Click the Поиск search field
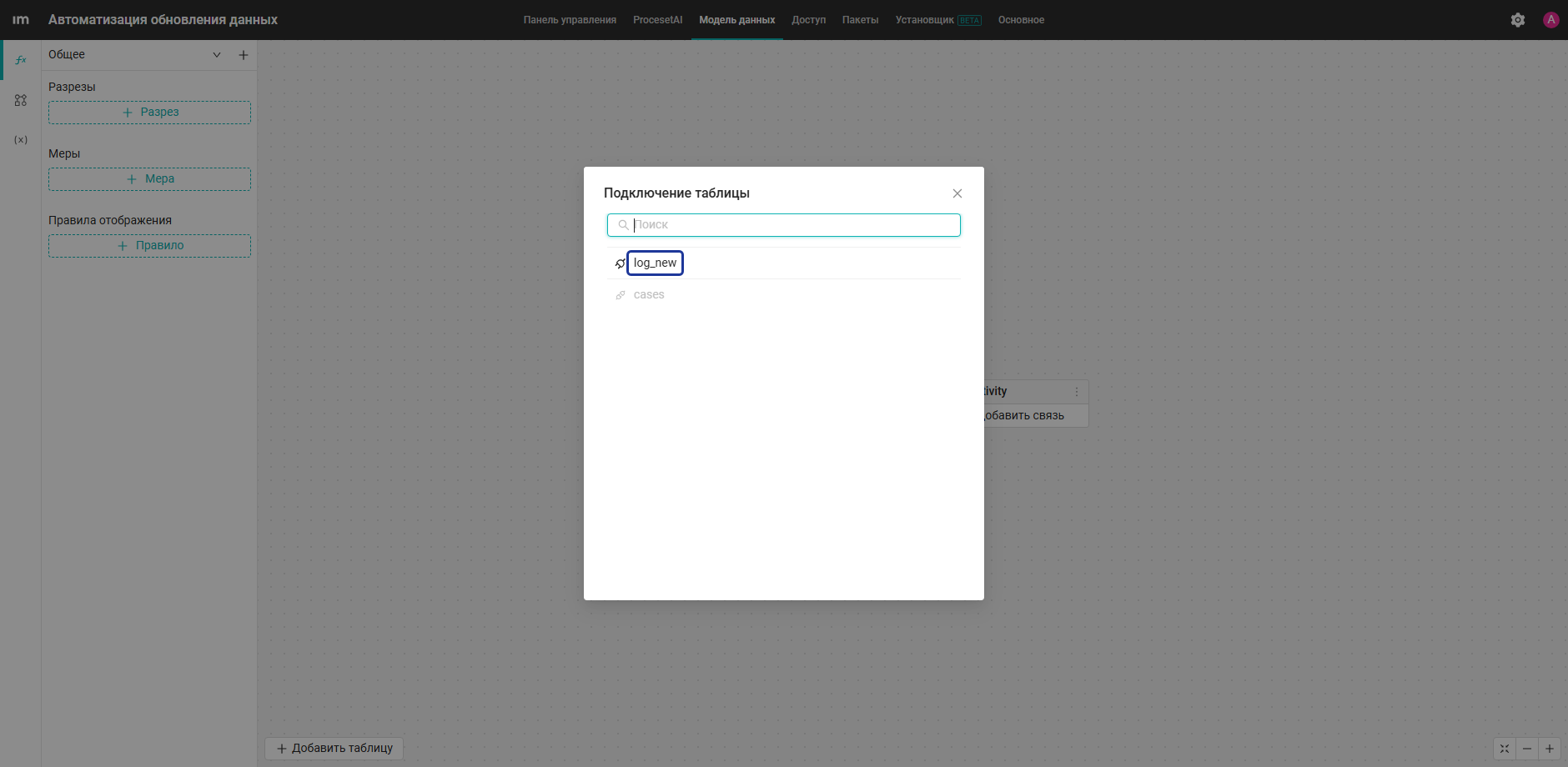The height and width of the screenshot is (767, 1568). click(x=784, y=225)
